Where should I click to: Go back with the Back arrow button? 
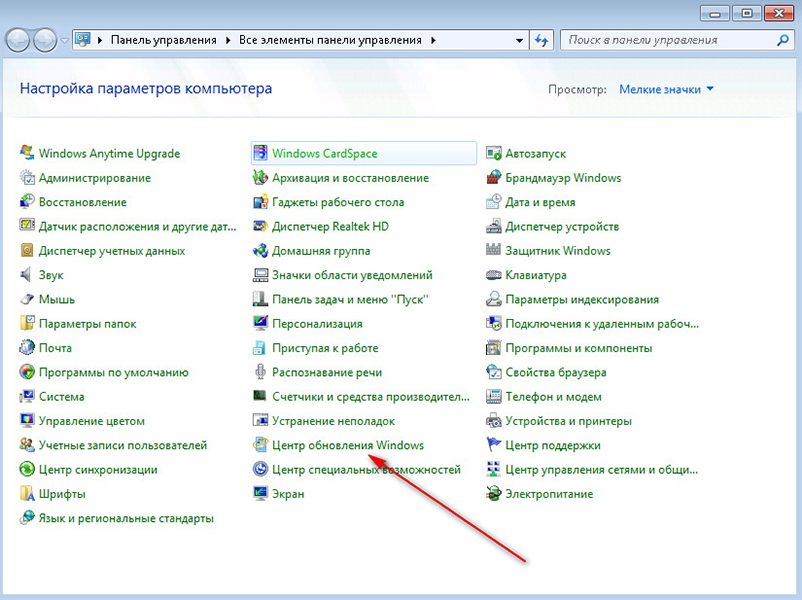(17, 40)
